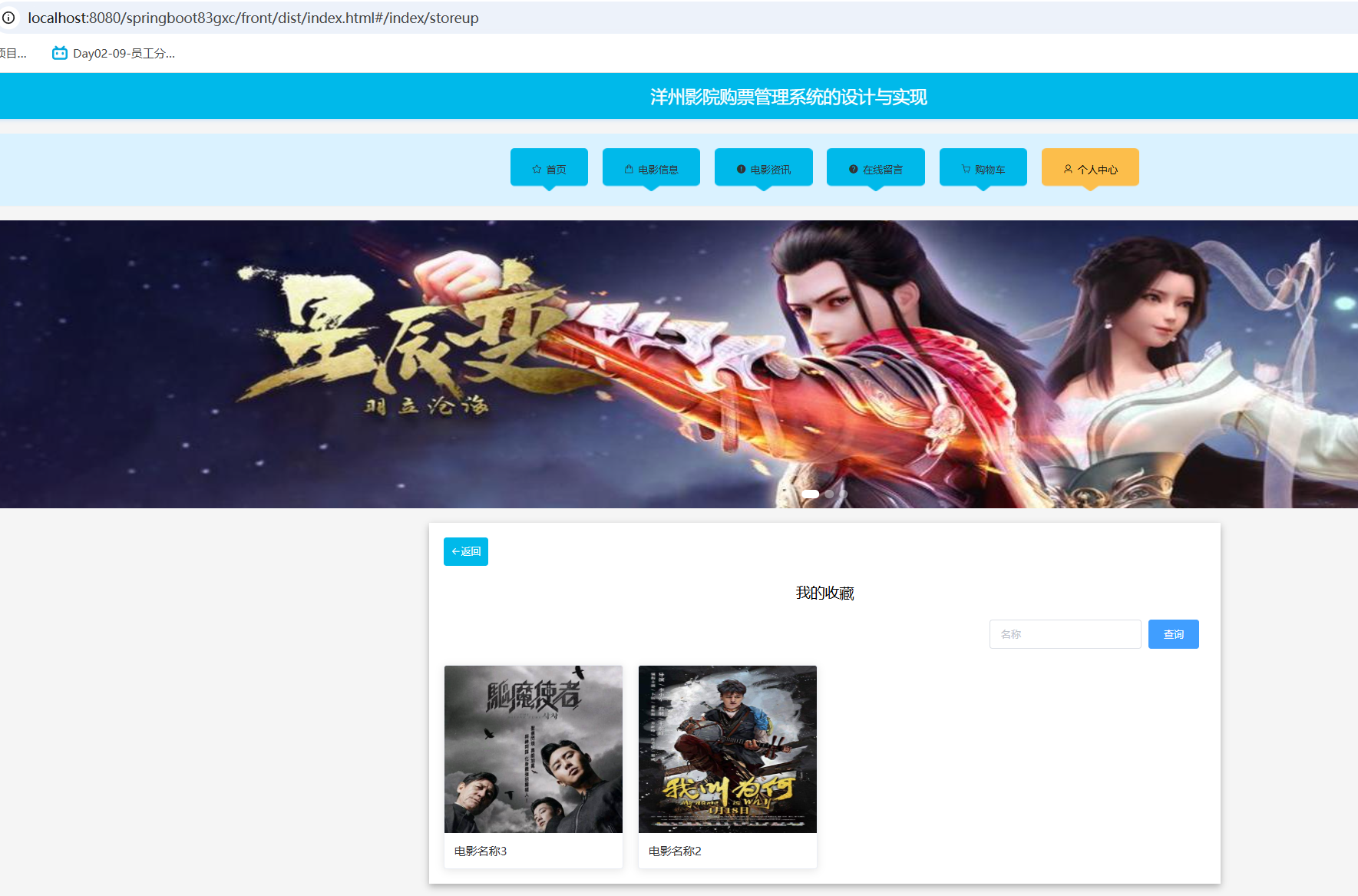Image resolution: width=1358 pixels, height=896 pixels.
Task: Click the browser address bar URL
Action: (x=253, y=18)
